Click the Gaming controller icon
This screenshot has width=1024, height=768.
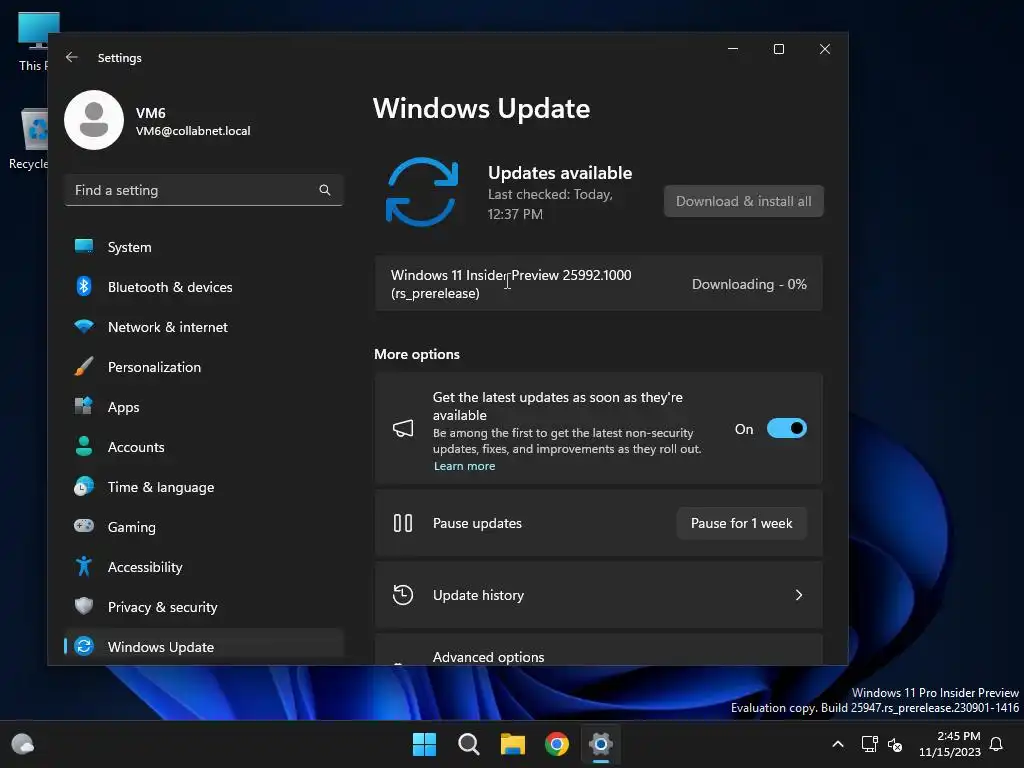click(x=84, y=526)
